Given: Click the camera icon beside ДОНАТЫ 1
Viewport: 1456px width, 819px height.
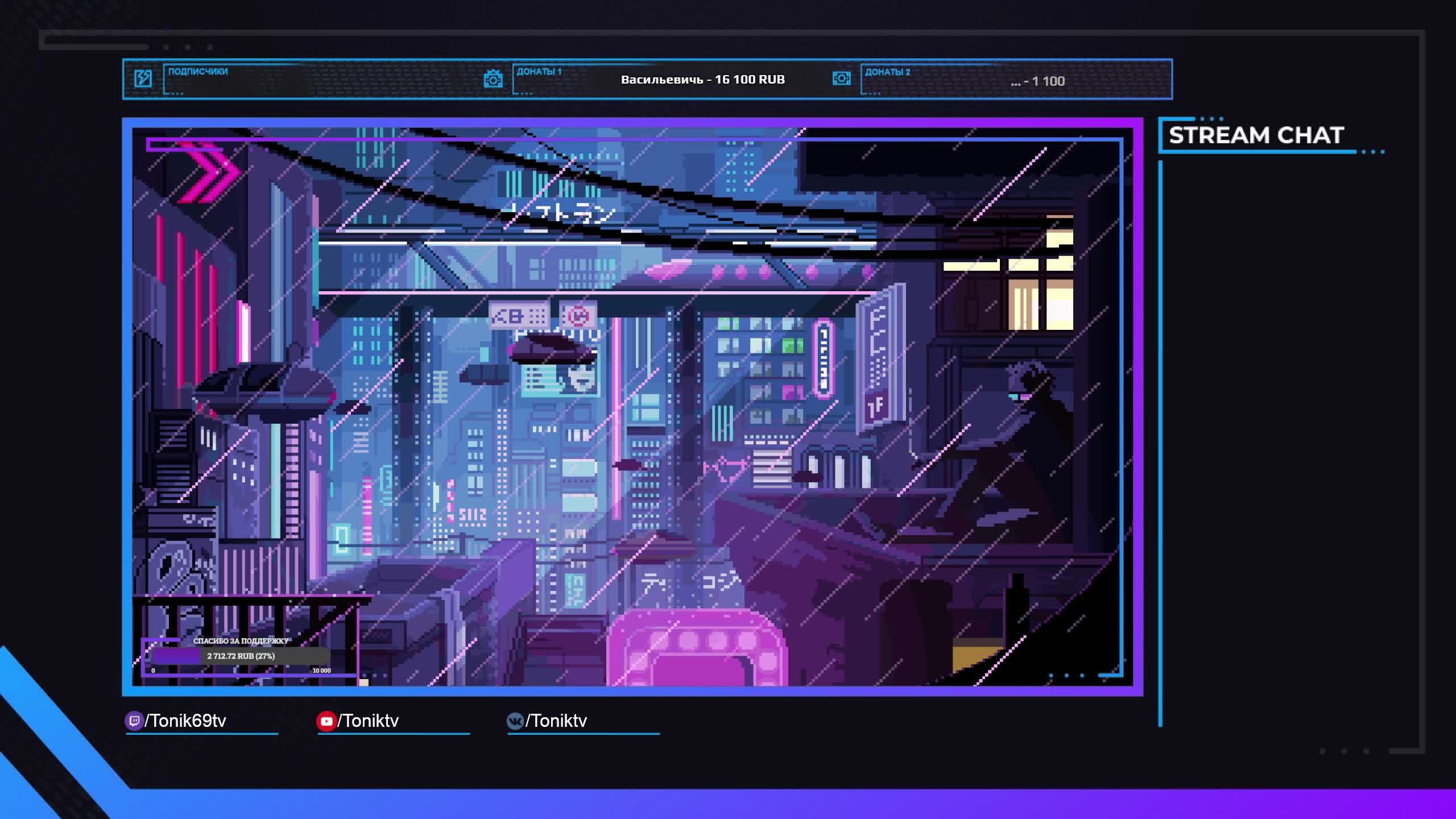Looking at the screenshot, I should [493, 78].
